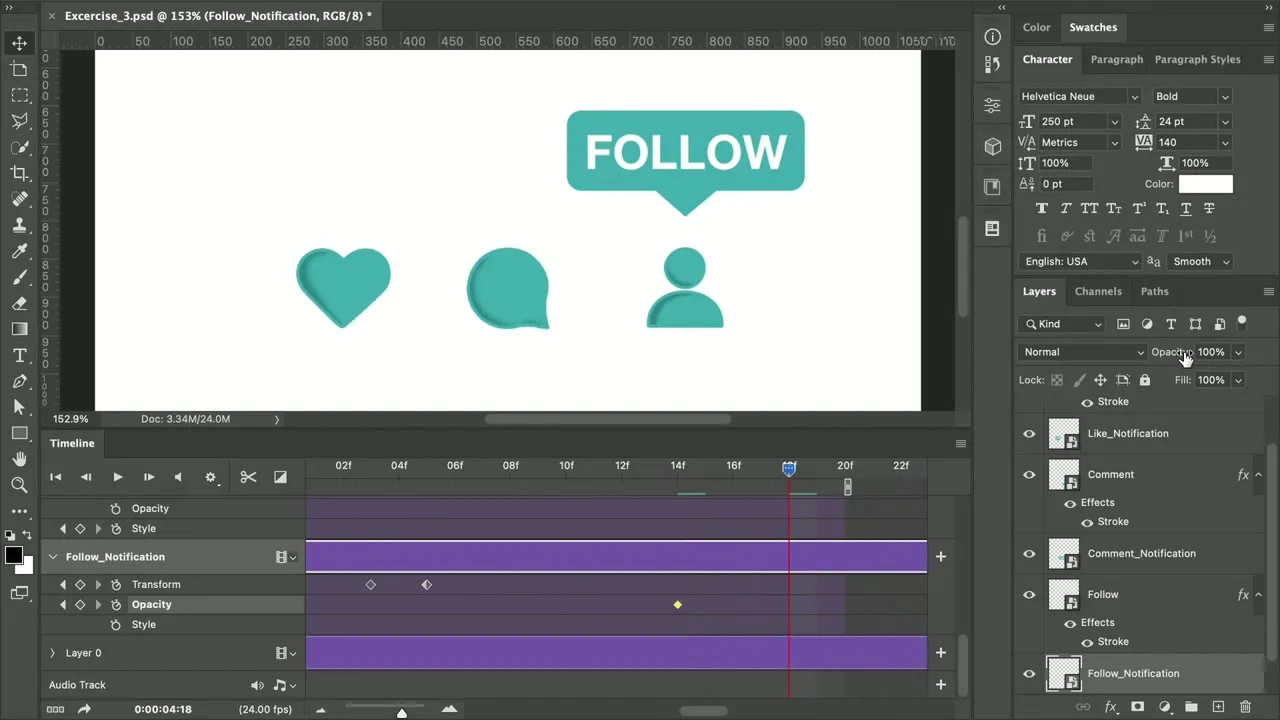Select the Move tool
The image size is (1280, 720).
19,44
